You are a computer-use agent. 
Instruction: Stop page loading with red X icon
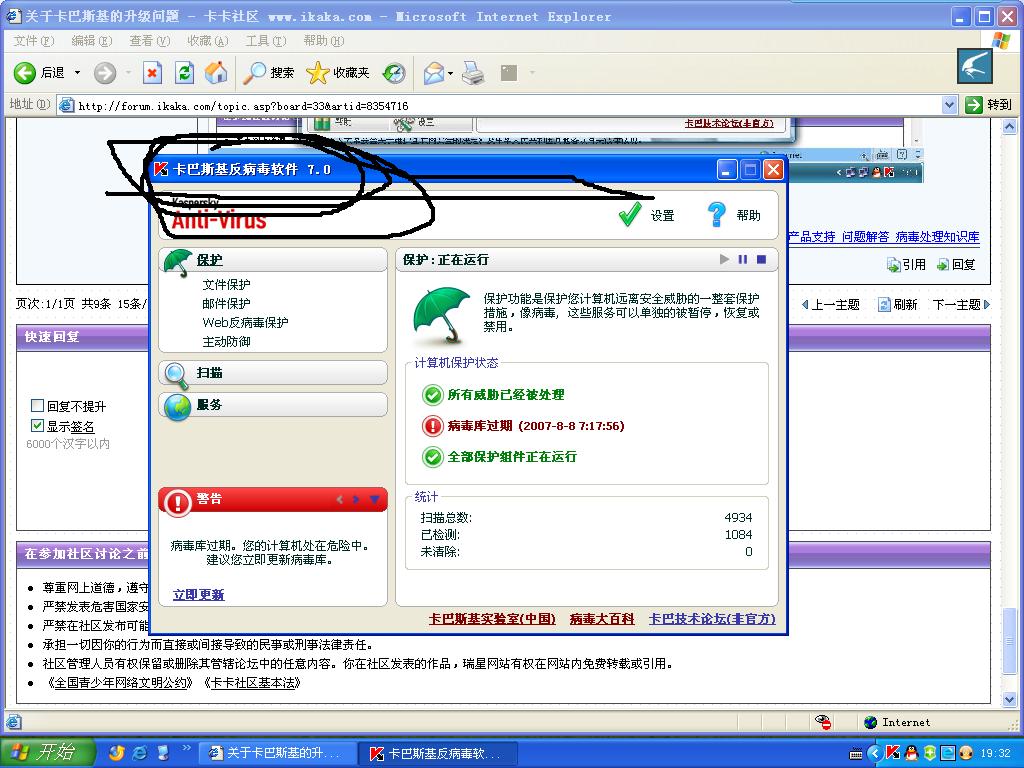(152, 72)
